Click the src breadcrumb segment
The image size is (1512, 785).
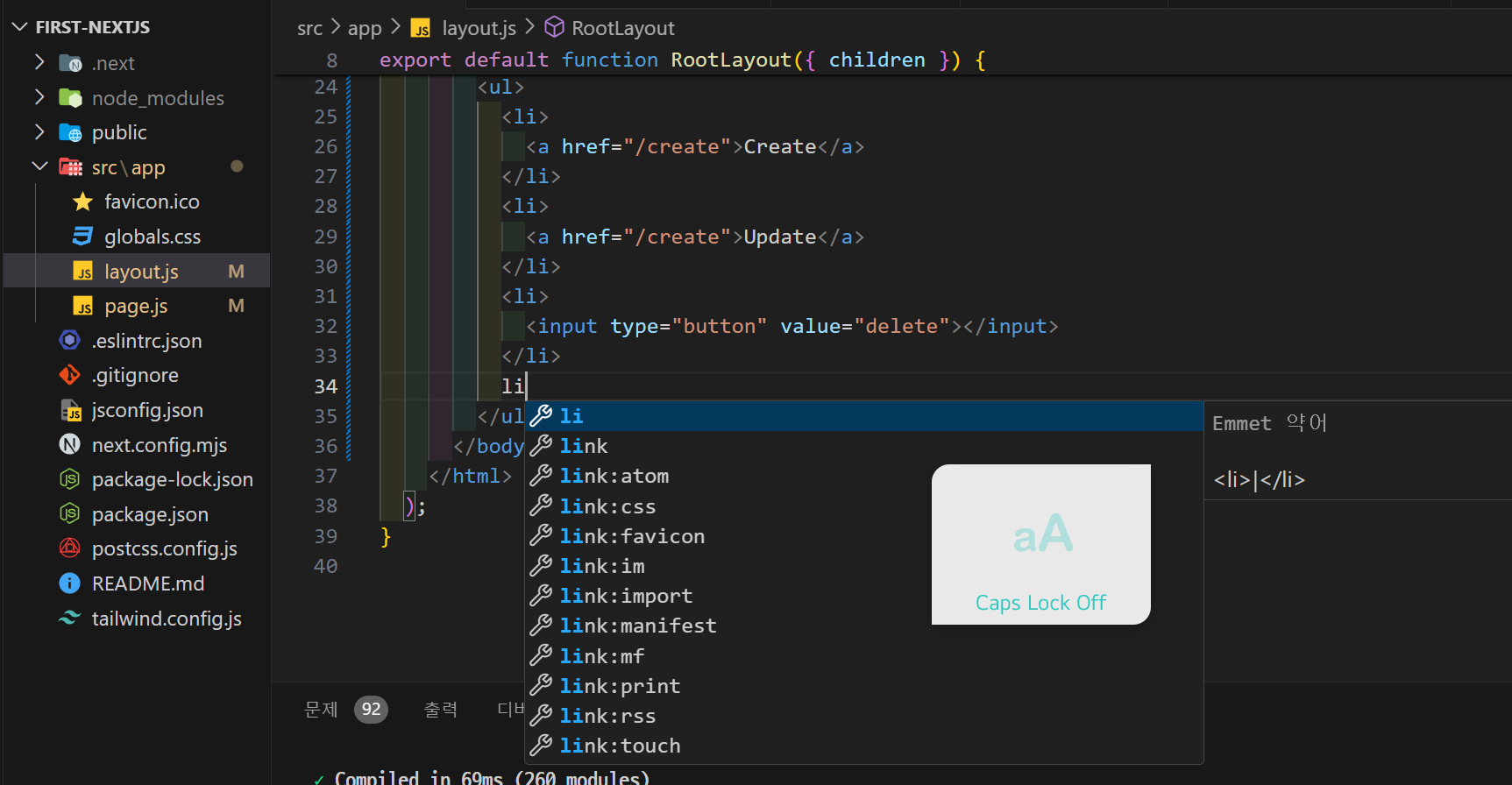pyautogui.click(x=309, y=28)
